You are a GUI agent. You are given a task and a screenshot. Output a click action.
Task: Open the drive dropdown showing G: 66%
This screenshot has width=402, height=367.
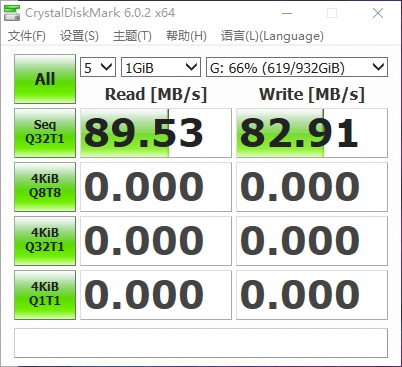297,67
